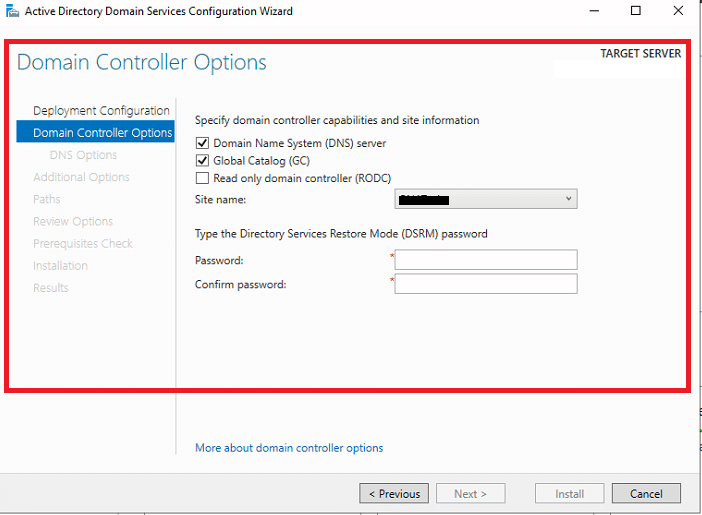The height and width of the screenshot is (515, 702).
Task: Focus the Confirm password field
Action: point(486,284)
